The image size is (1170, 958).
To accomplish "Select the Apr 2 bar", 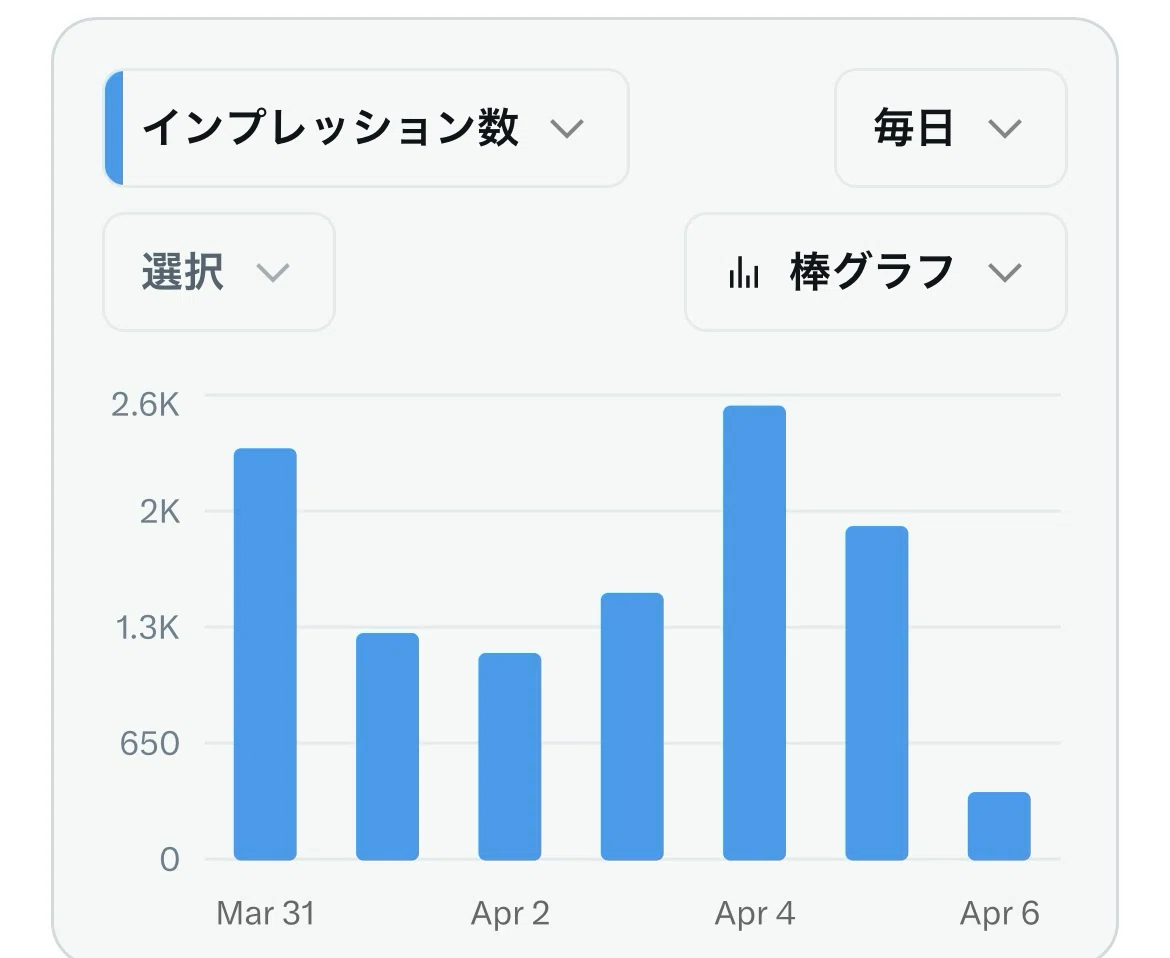I will 510,757.
